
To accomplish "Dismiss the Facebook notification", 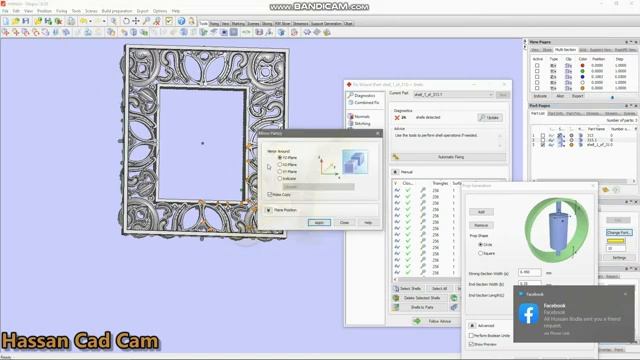I will pos(625,294).
